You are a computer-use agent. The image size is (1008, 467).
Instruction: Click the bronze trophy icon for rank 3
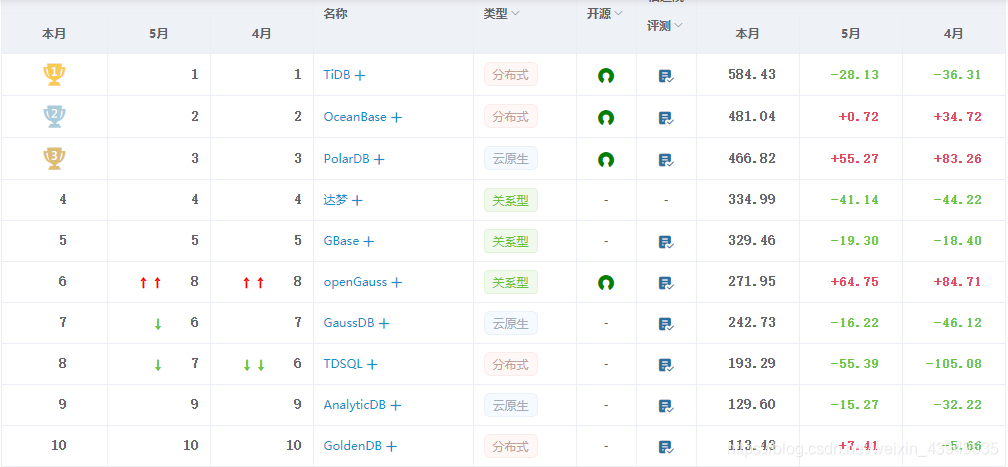coord(54,158)
